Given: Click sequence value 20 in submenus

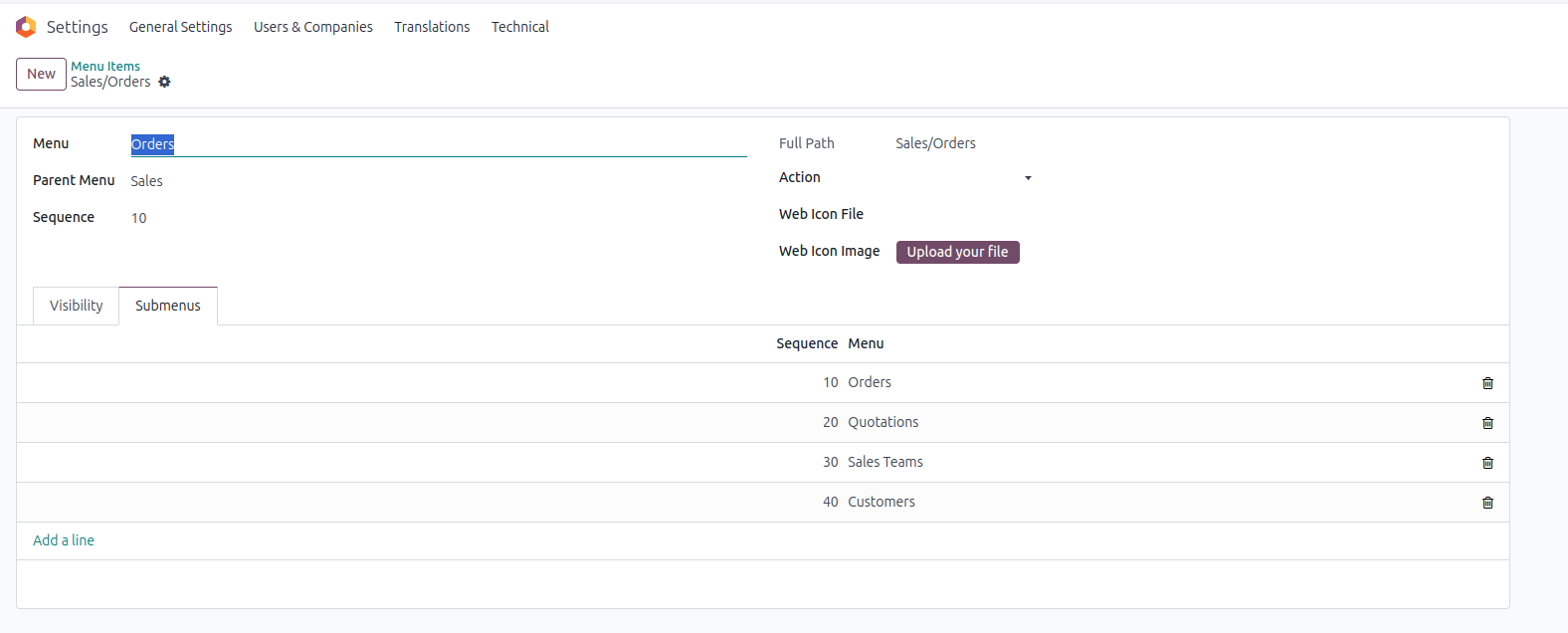Looking at the screenshot, I should click(831, 422).
